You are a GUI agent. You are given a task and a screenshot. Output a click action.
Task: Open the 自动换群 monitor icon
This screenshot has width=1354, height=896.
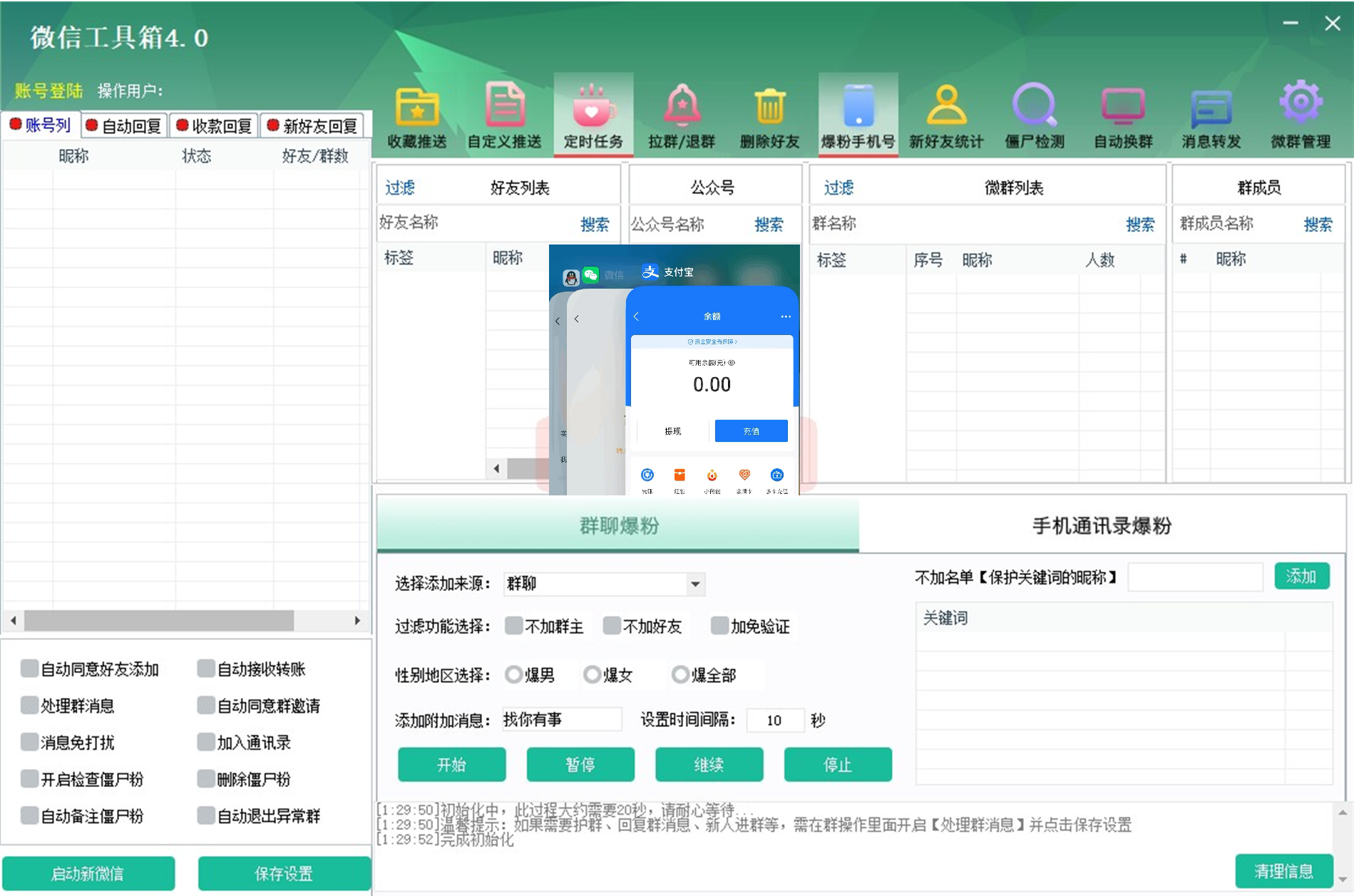(x=1123, y=106)
